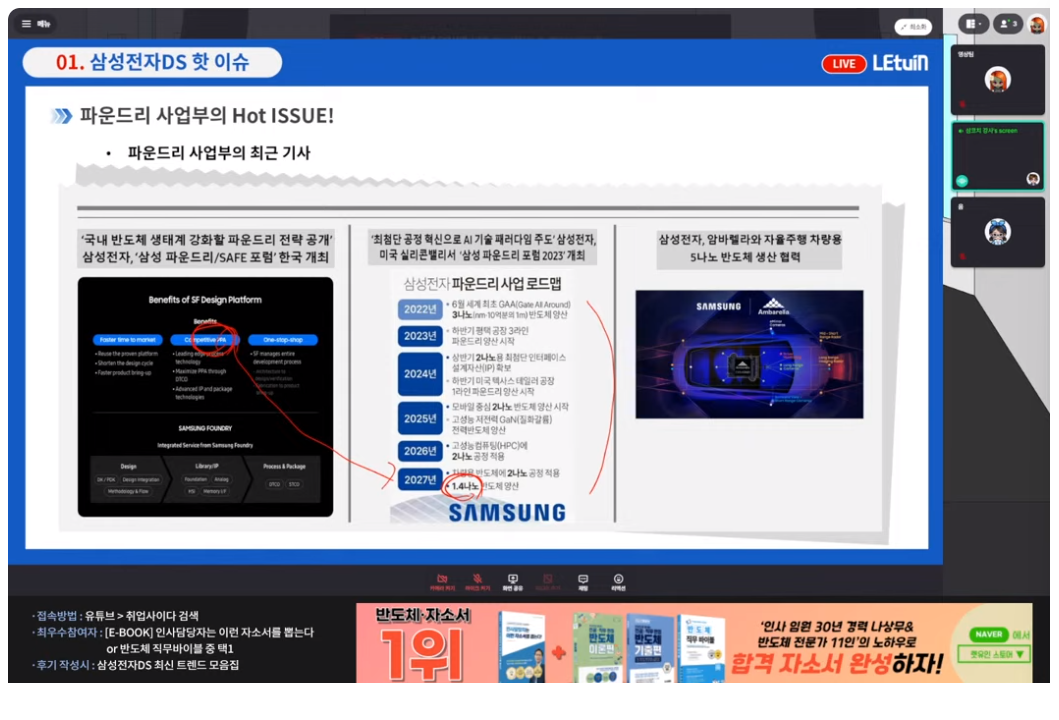Click the 2025년 roadmap year label
The height and width of the screenshot is (720, 1059).
pyautogui.click(x=420, y=419)
